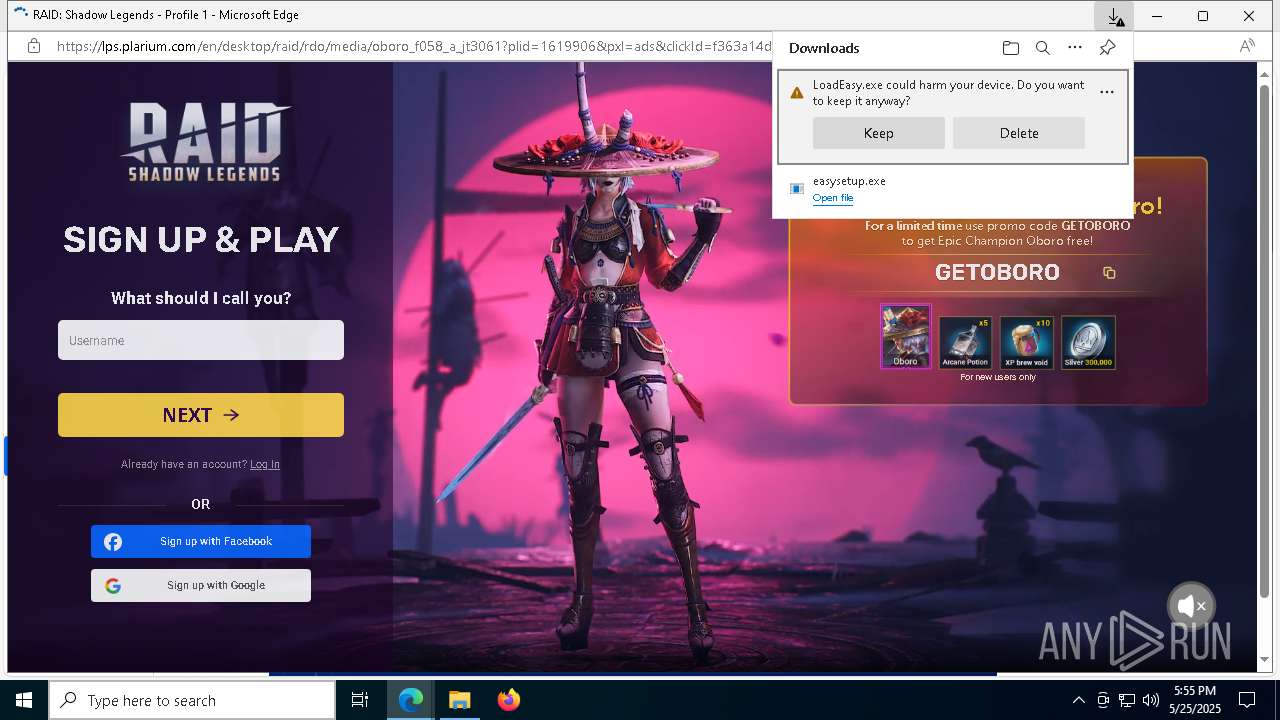Open the Windows Start menu
The width and height of the screenshot is (1280, 720).
click(x=24, y=700)
